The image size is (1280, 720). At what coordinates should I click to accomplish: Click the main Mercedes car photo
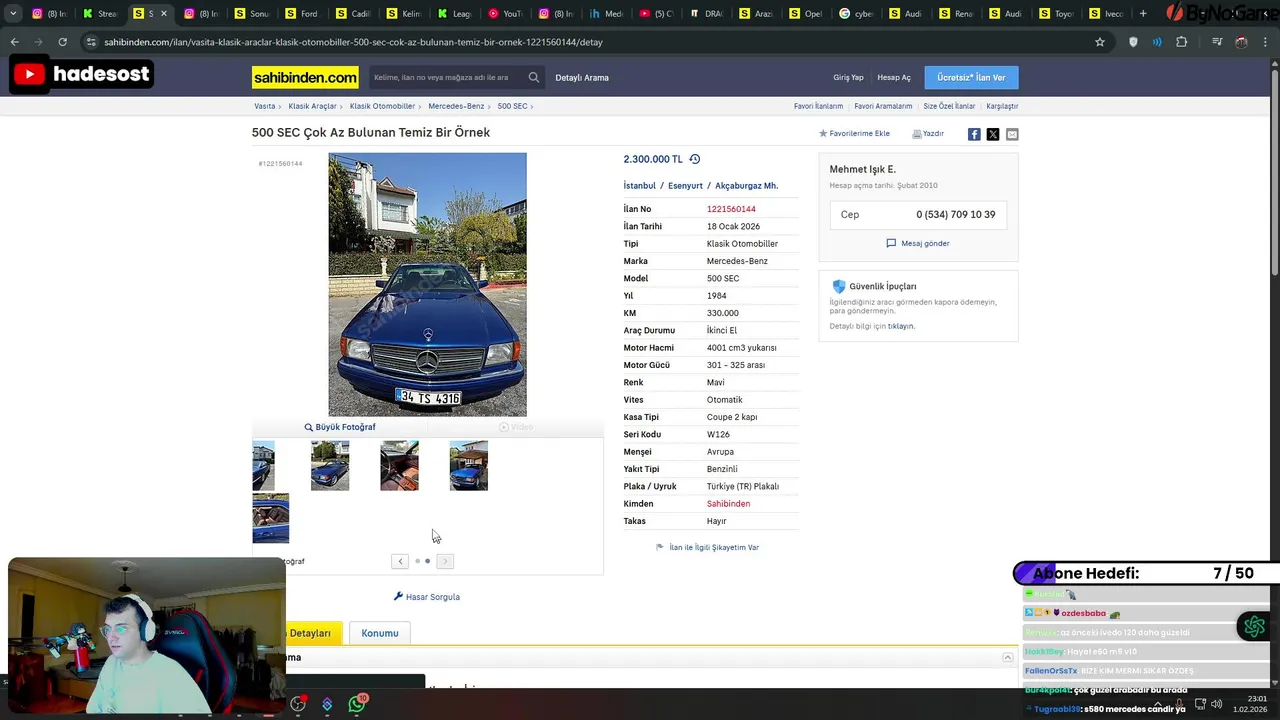(427, 284)
